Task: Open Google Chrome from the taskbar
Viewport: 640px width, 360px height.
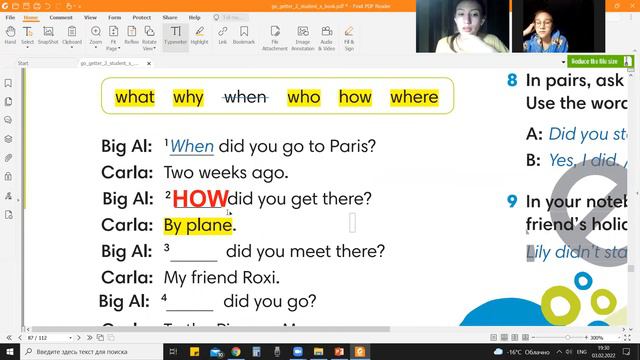Action: [x=236, y=351]
